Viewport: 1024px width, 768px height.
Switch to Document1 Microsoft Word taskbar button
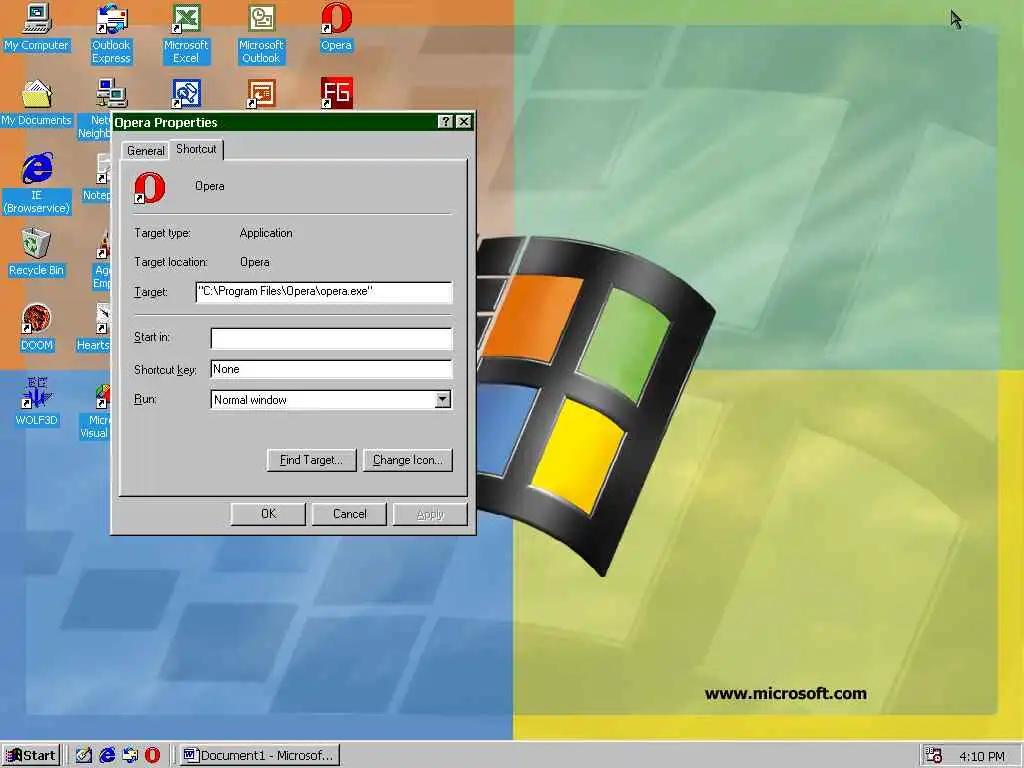[259, 756]
